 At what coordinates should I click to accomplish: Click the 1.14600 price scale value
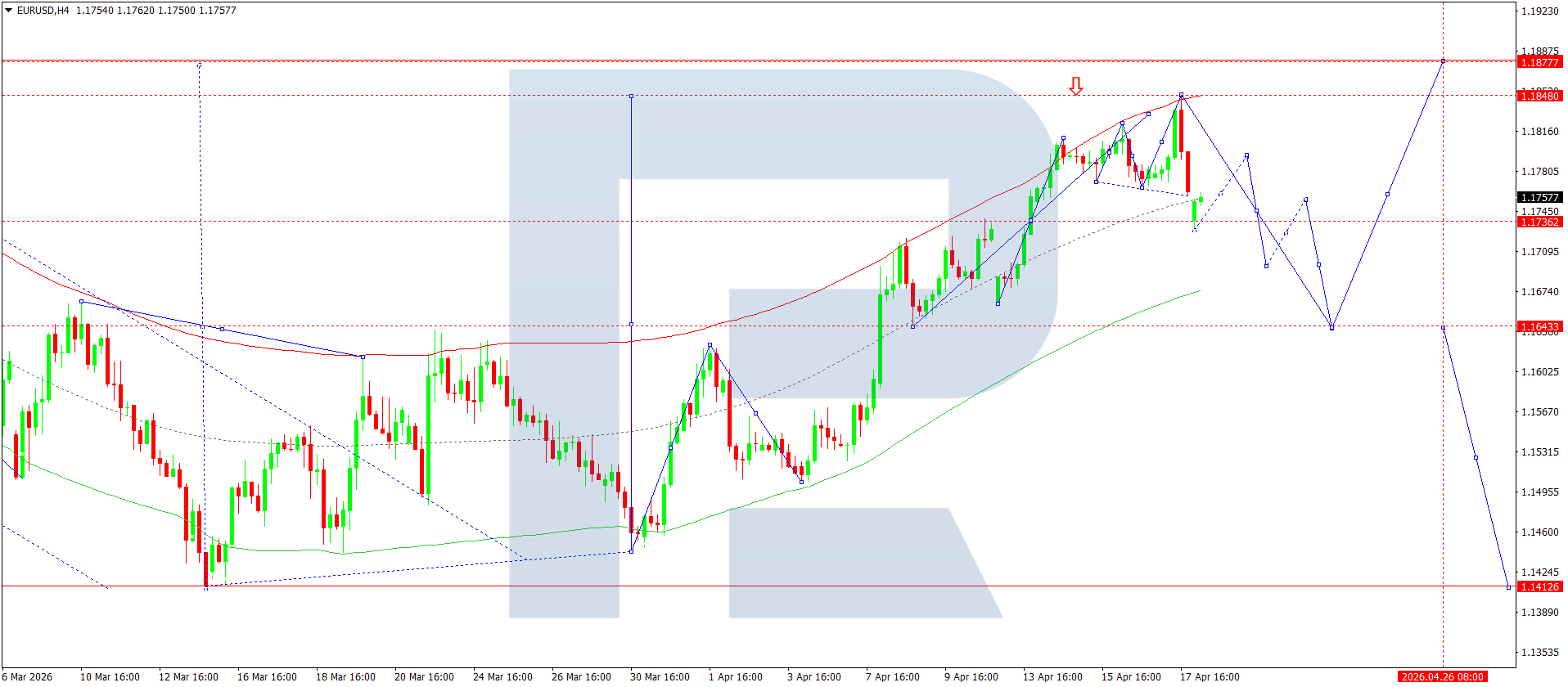[1539, 532]
